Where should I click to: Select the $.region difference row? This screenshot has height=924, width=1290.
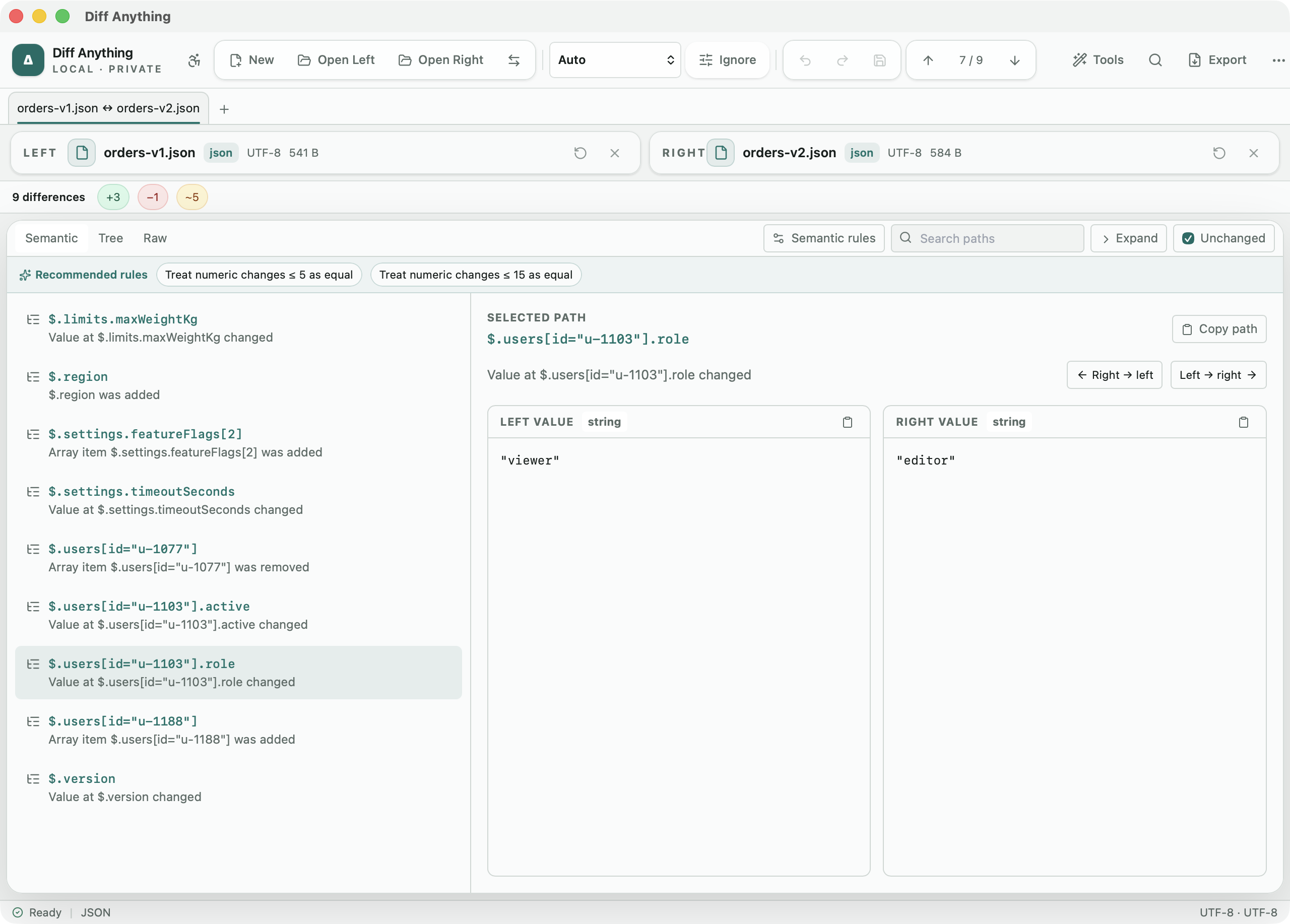click(x=238, y=385)
